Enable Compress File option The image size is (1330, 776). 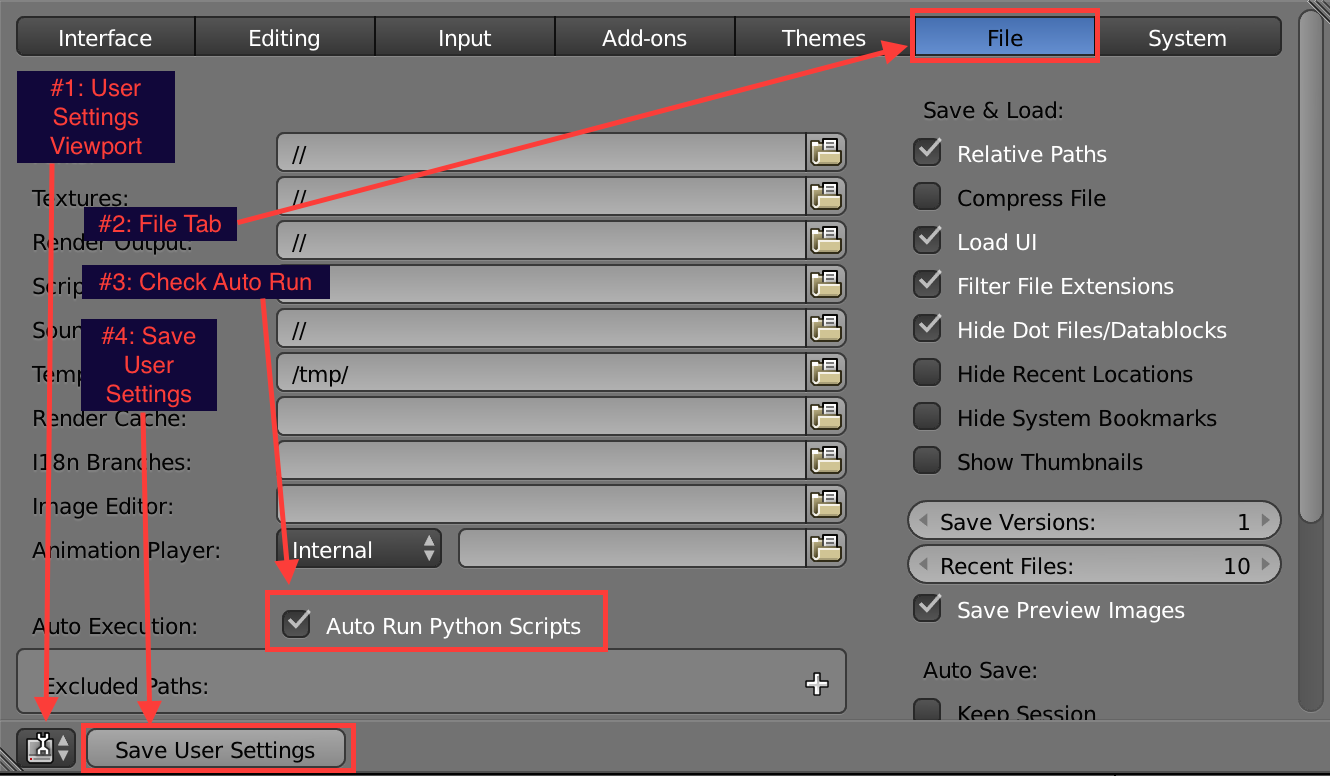[x=926, y=197]
